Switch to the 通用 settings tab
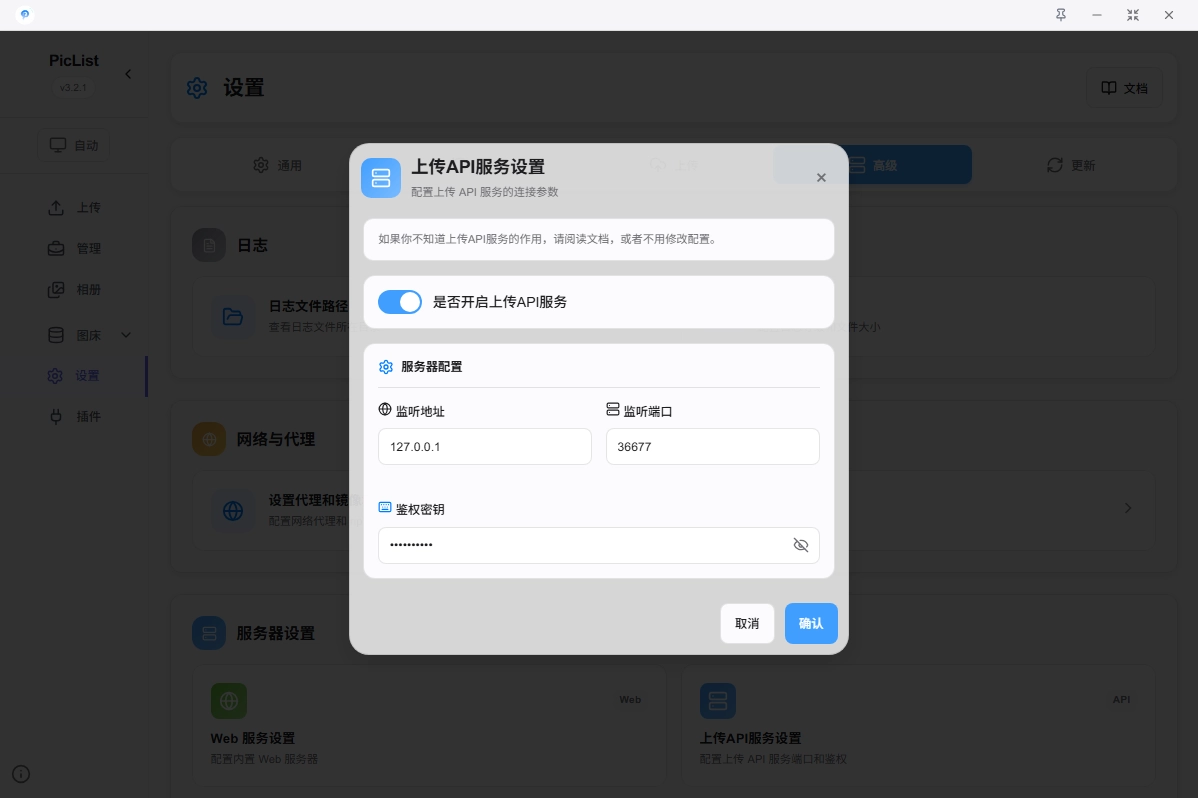1198x798 pixels. [x=277, y=165]
